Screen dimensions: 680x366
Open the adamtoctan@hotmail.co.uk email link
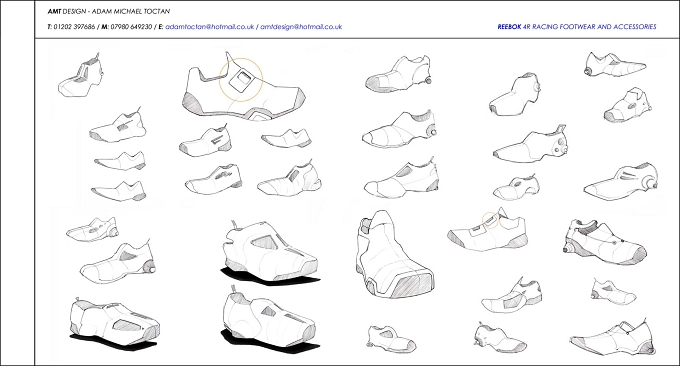(x=209, y=27)
